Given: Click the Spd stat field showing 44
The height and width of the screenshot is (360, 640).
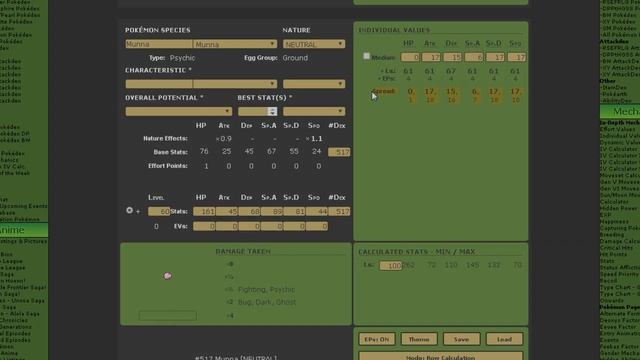Looking at the screenshot, I should tap(316, 211).
